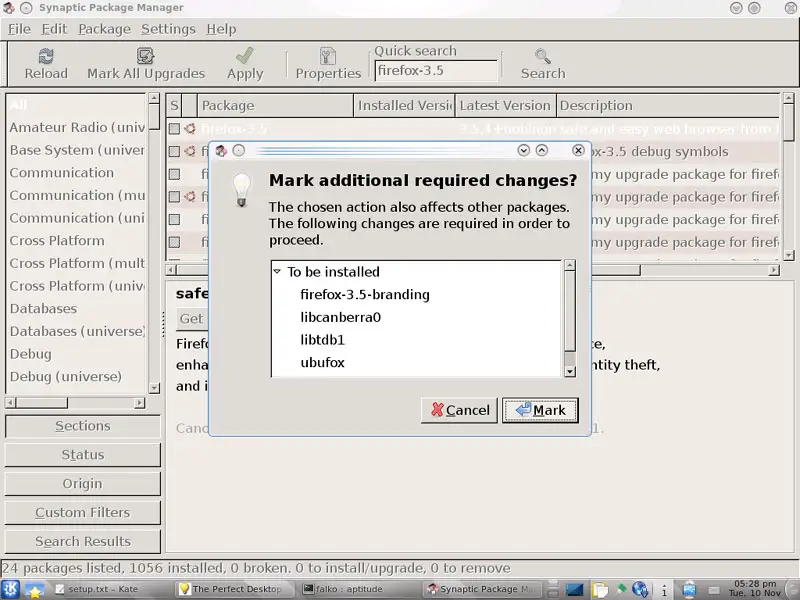Open the Settings menu
Image resolution: width=800 pixels, height=600 pixels.
coord(168,29)
